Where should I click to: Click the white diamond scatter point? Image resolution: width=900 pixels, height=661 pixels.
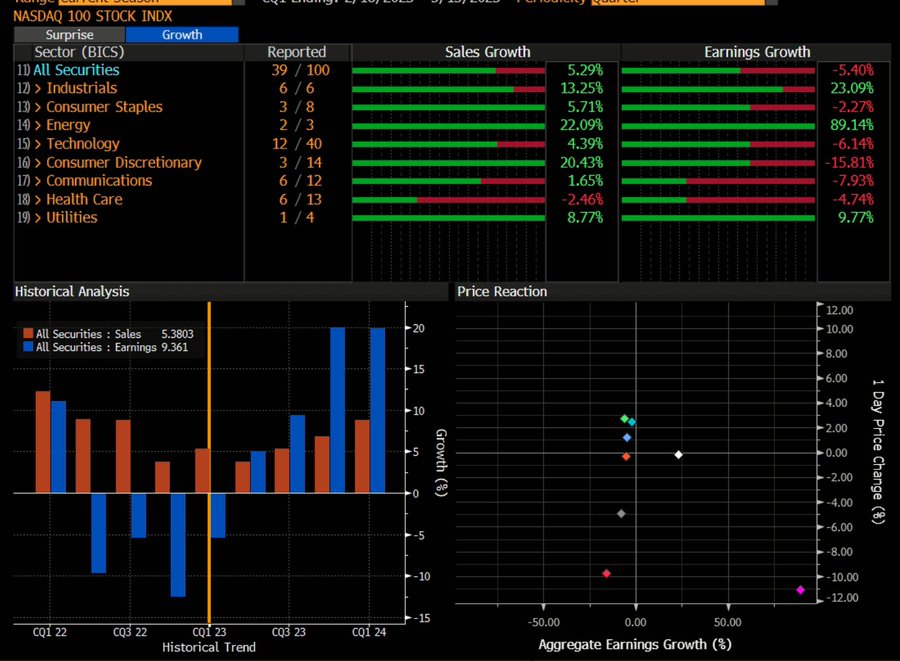pos(678,454)
